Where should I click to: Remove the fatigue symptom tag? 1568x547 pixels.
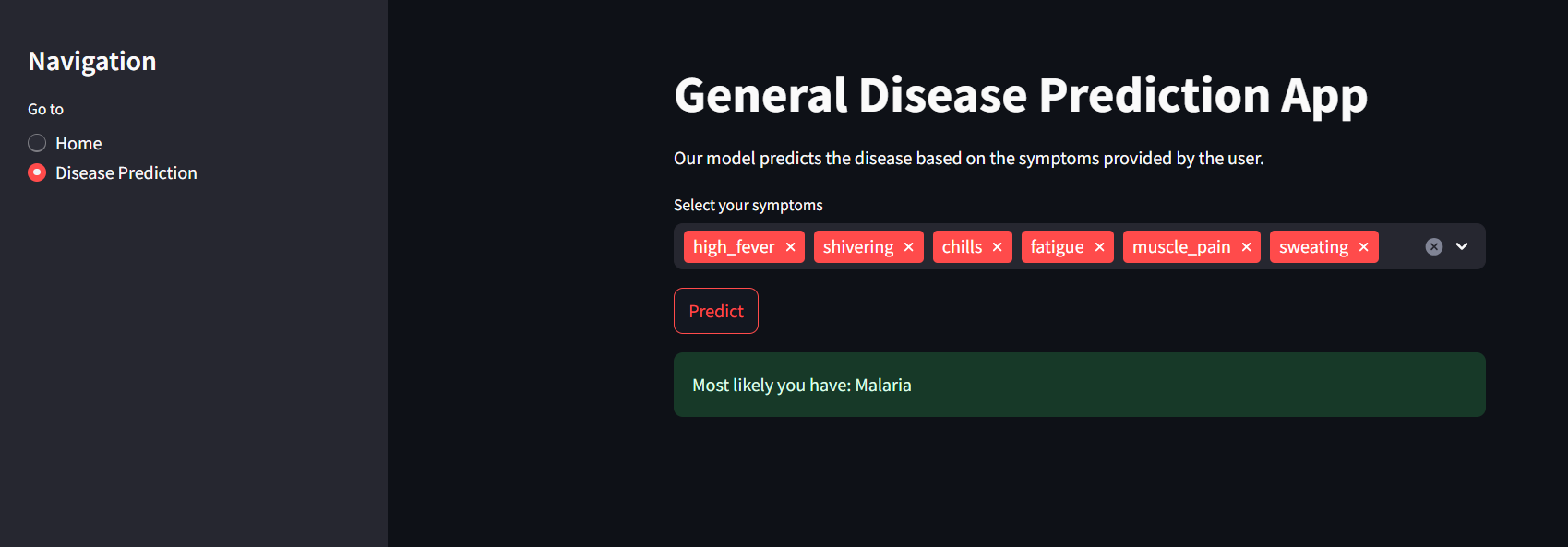[x=1099, y=246]
